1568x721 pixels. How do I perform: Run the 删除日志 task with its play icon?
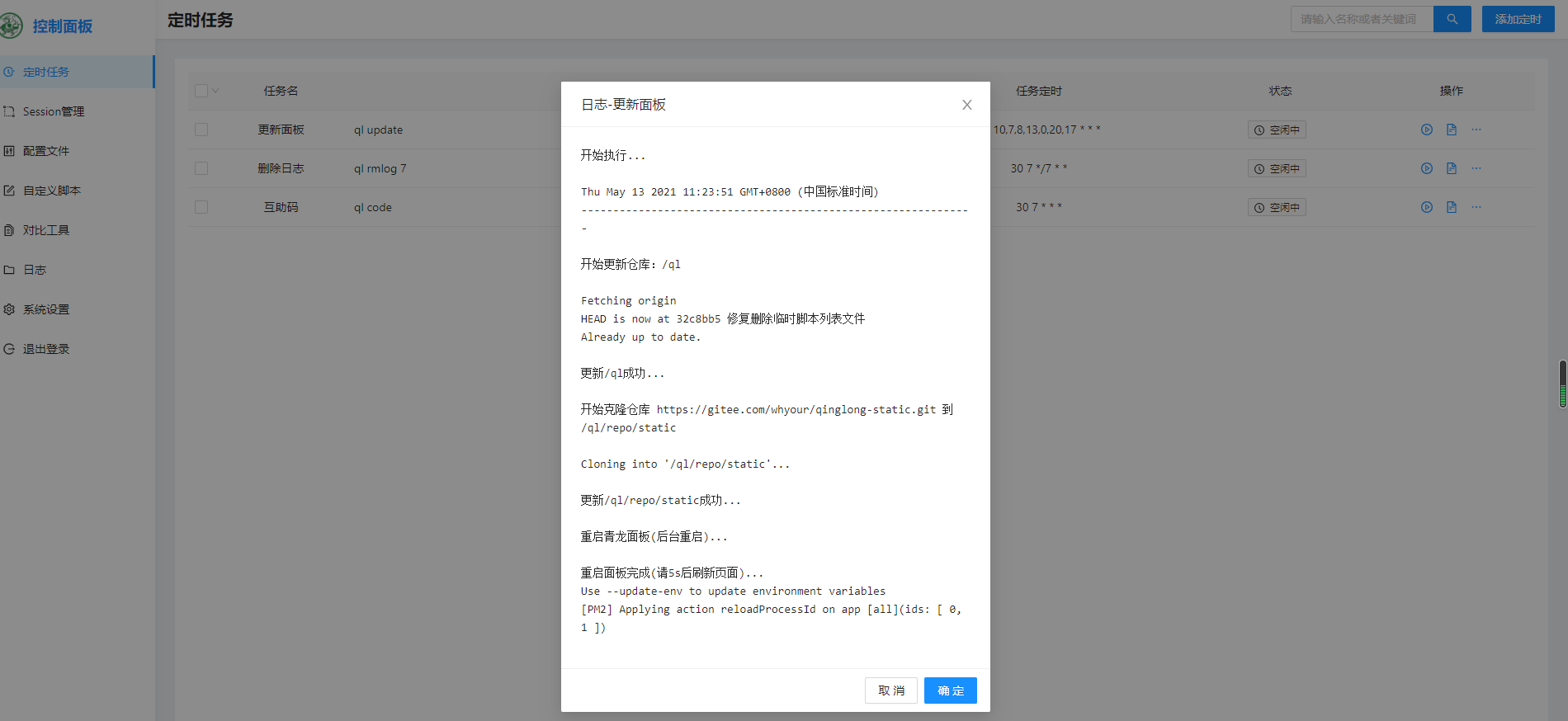[1426, 168]
